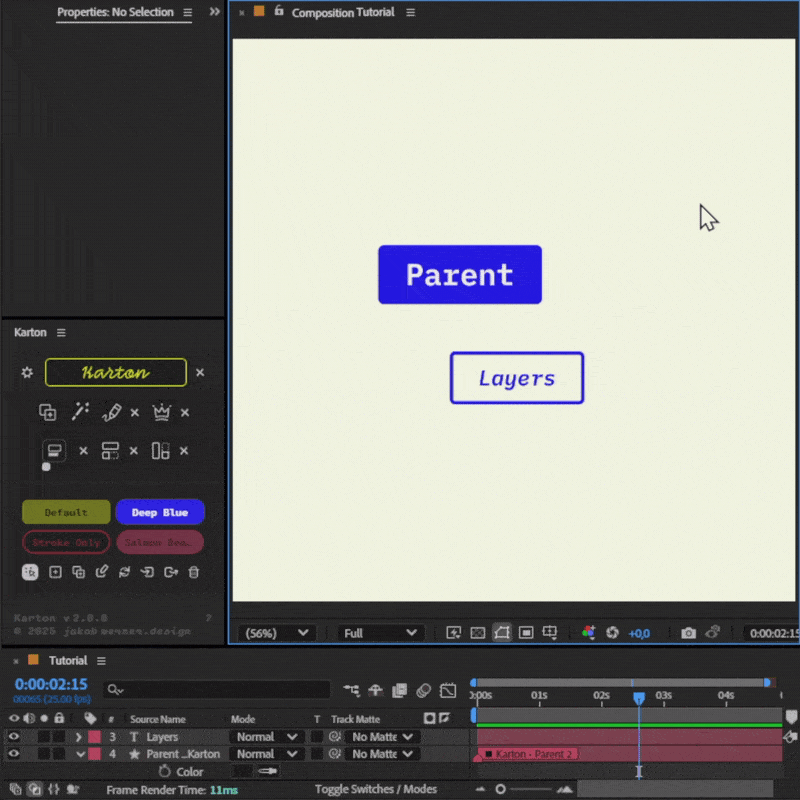Click Toggle Switches / Modes
Screen dimensions: 800x800
(x=376, y=790)
